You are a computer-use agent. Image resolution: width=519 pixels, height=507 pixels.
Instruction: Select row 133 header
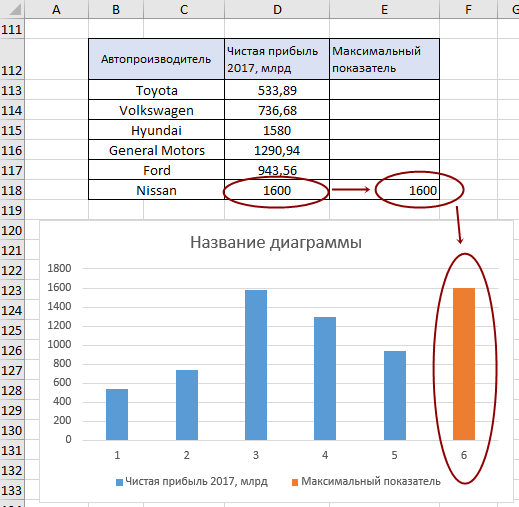(12, 490)
